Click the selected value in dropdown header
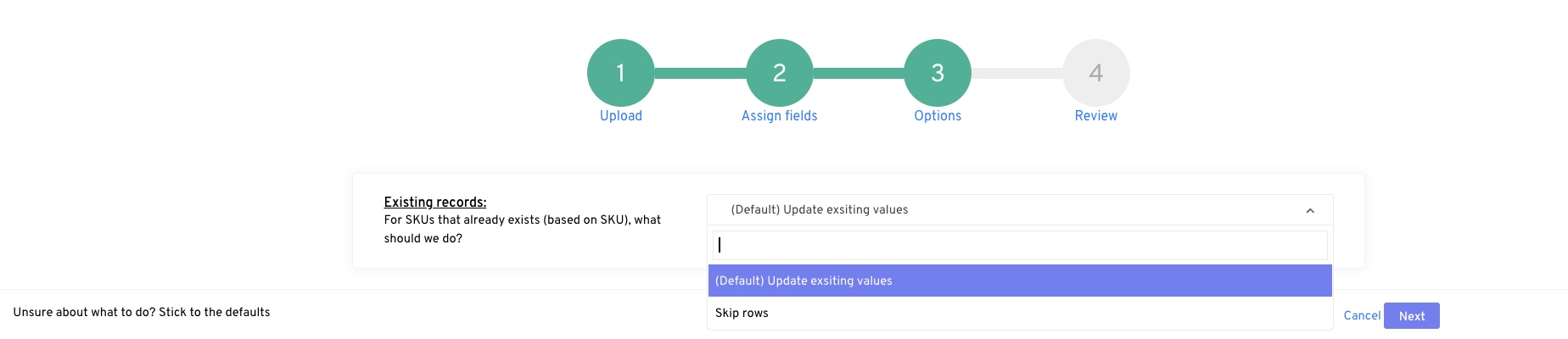1568x339 pixels. pyautogui.click(x=820, y=210)
